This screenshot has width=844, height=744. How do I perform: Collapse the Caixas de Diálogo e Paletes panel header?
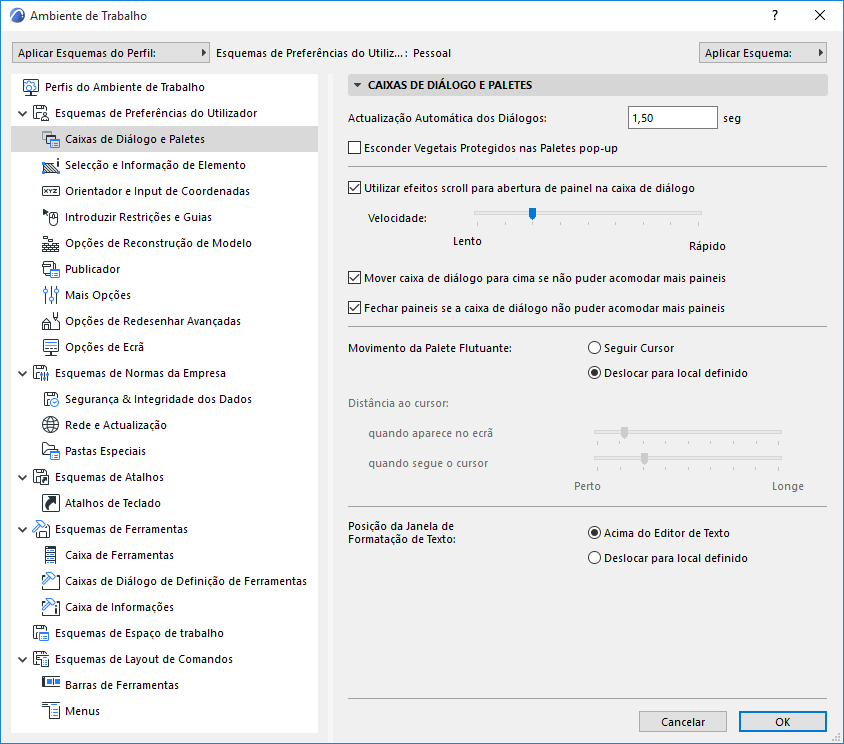(358, 85)
